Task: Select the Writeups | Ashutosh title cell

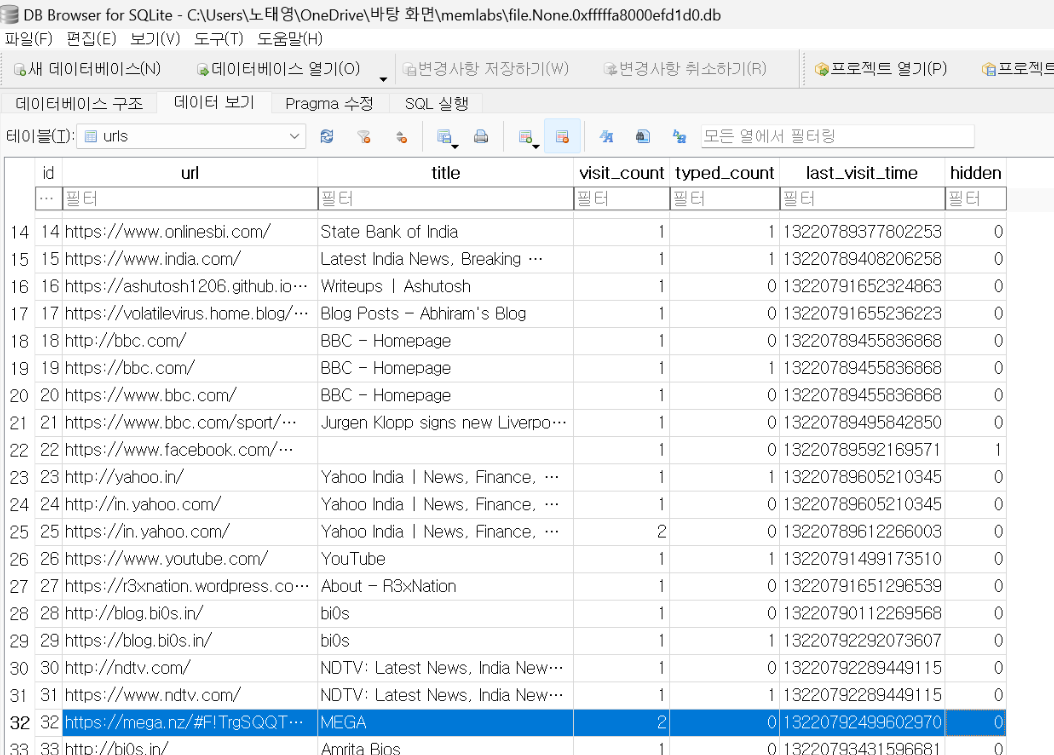Action: pyautogui.click(x=446, y=286)
